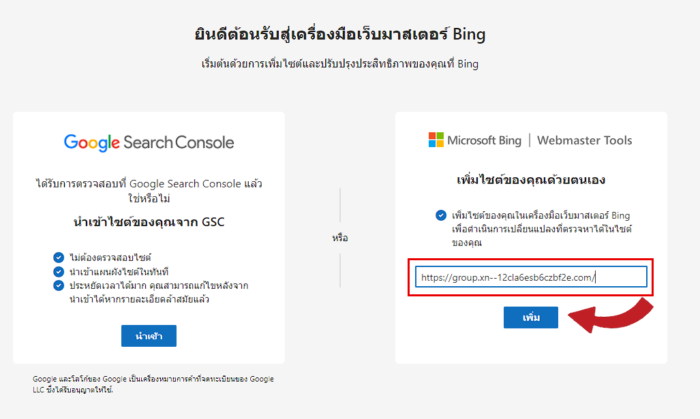Click the Google trademark footnote text
Viewport: 700px width, 419px height.
[x=153, y=384]
